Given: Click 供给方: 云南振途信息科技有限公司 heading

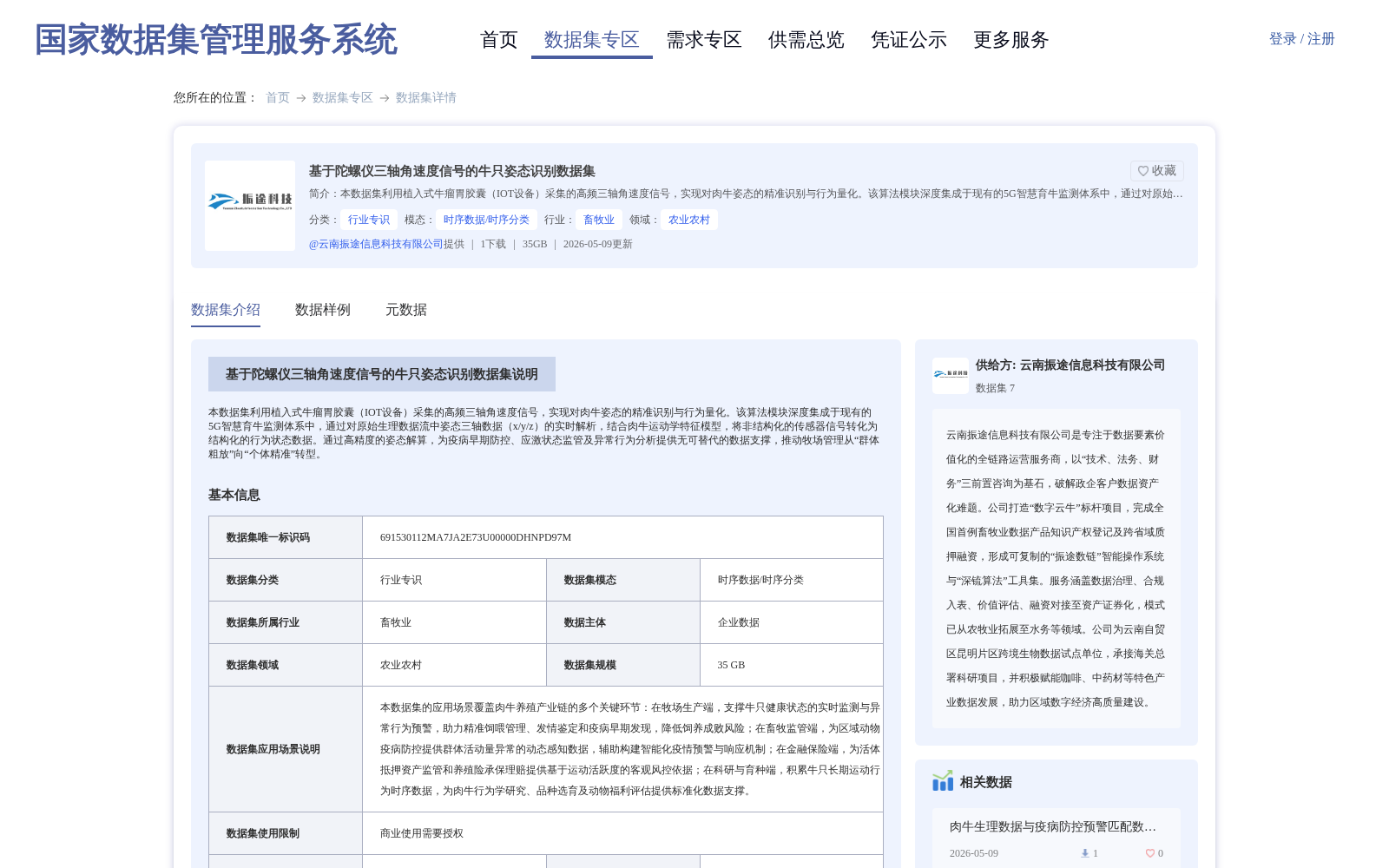Looking at the screenshot, I should tap(1070, 365).
